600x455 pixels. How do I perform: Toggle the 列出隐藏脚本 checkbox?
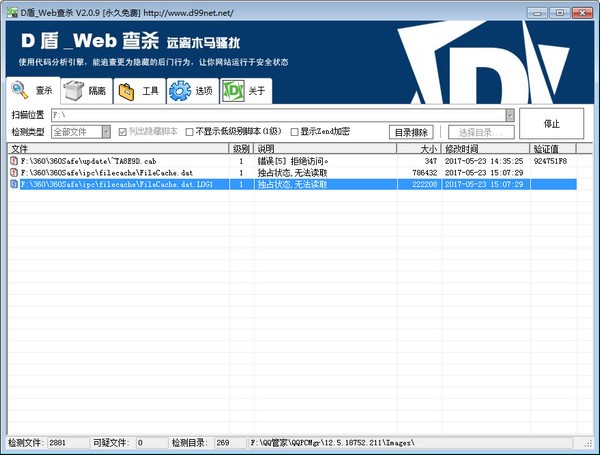pos(123,132)
